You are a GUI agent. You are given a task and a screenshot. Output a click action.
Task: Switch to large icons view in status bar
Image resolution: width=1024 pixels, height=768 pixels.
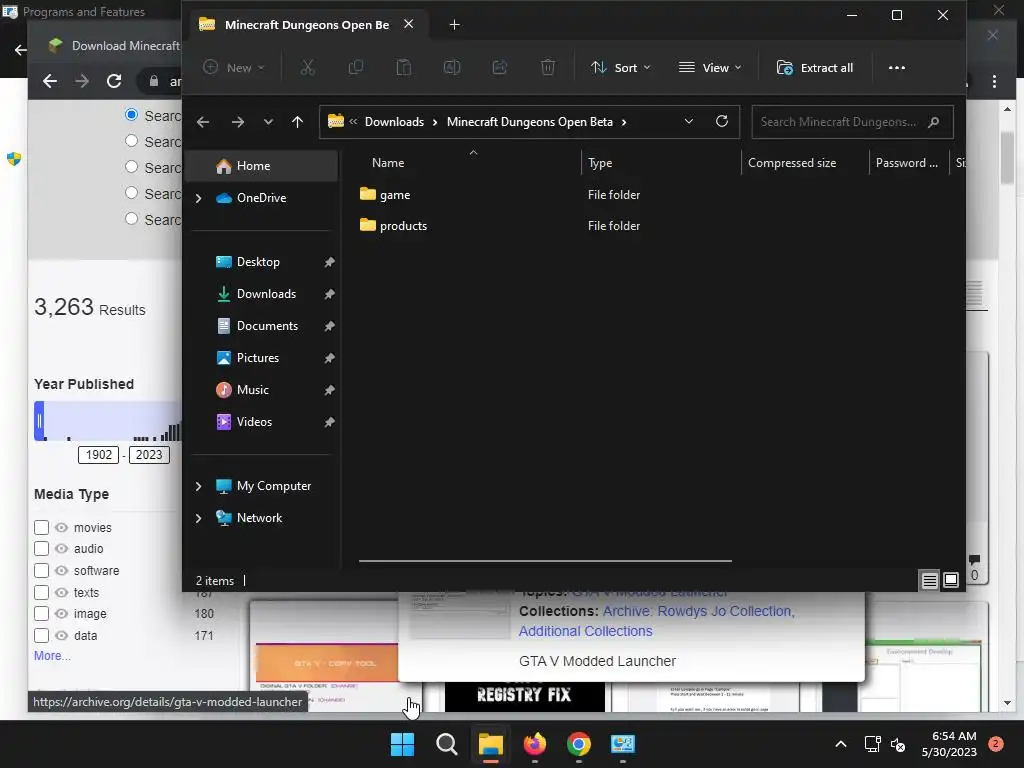(x=951, y=580)
